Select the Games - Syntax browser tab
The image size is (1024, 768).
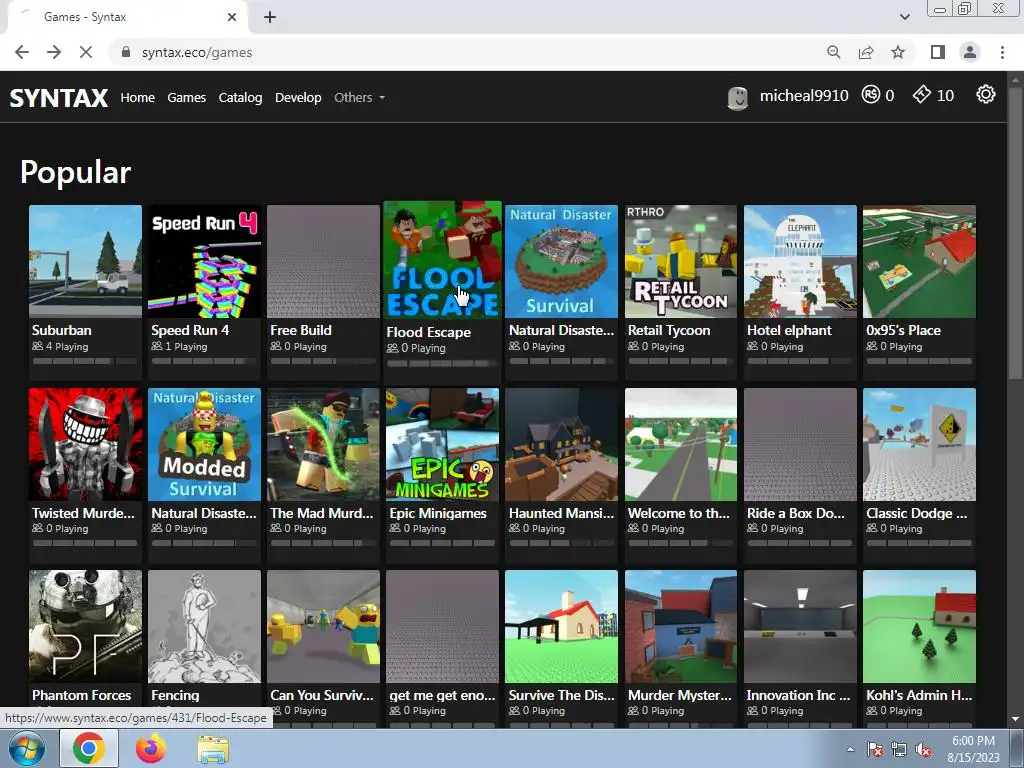tap(127, 17)
